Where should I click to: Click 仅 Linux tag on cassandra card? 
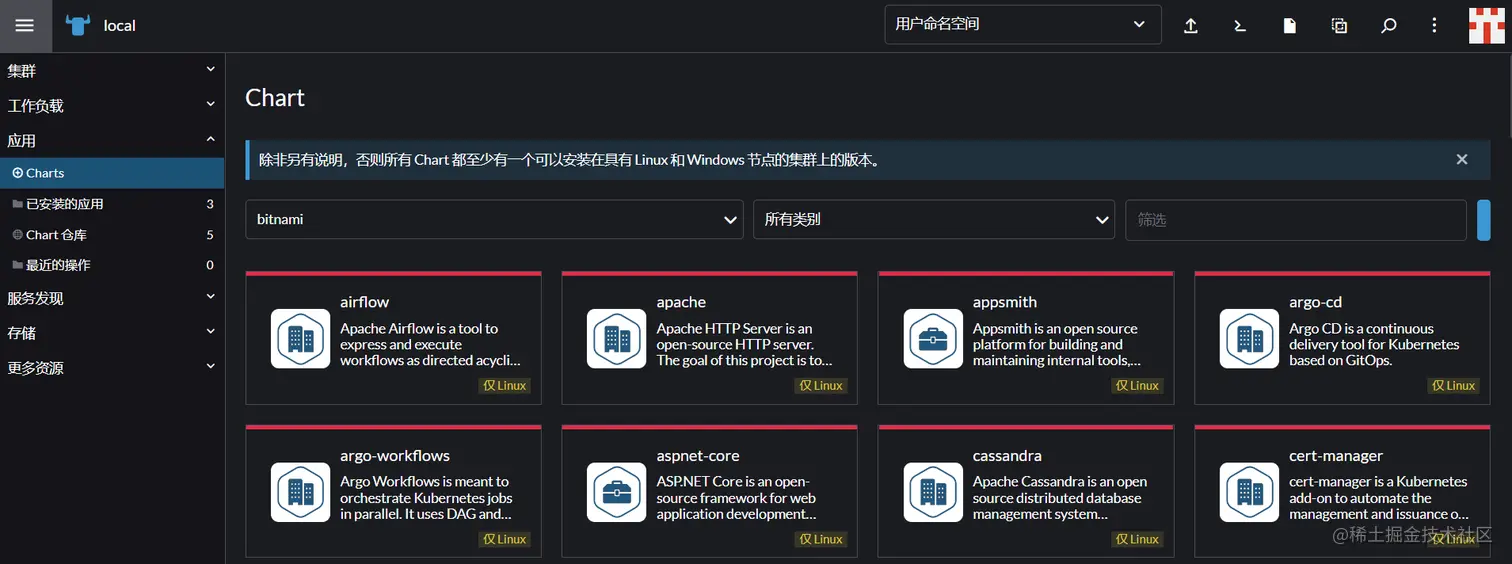pos(1138,539)
